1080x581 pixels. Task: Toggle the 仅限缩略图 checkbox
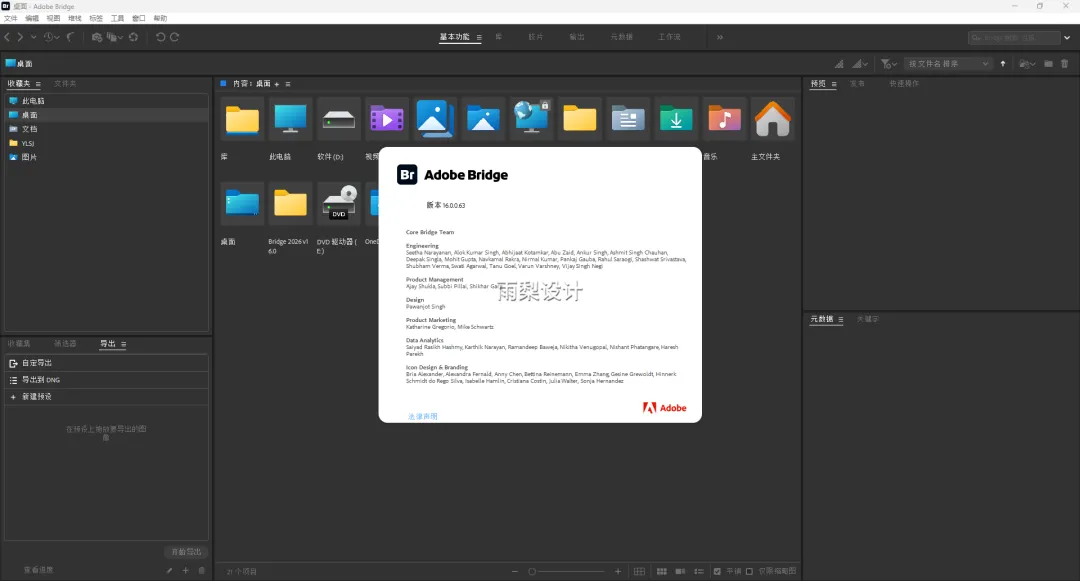pos(749,571)
